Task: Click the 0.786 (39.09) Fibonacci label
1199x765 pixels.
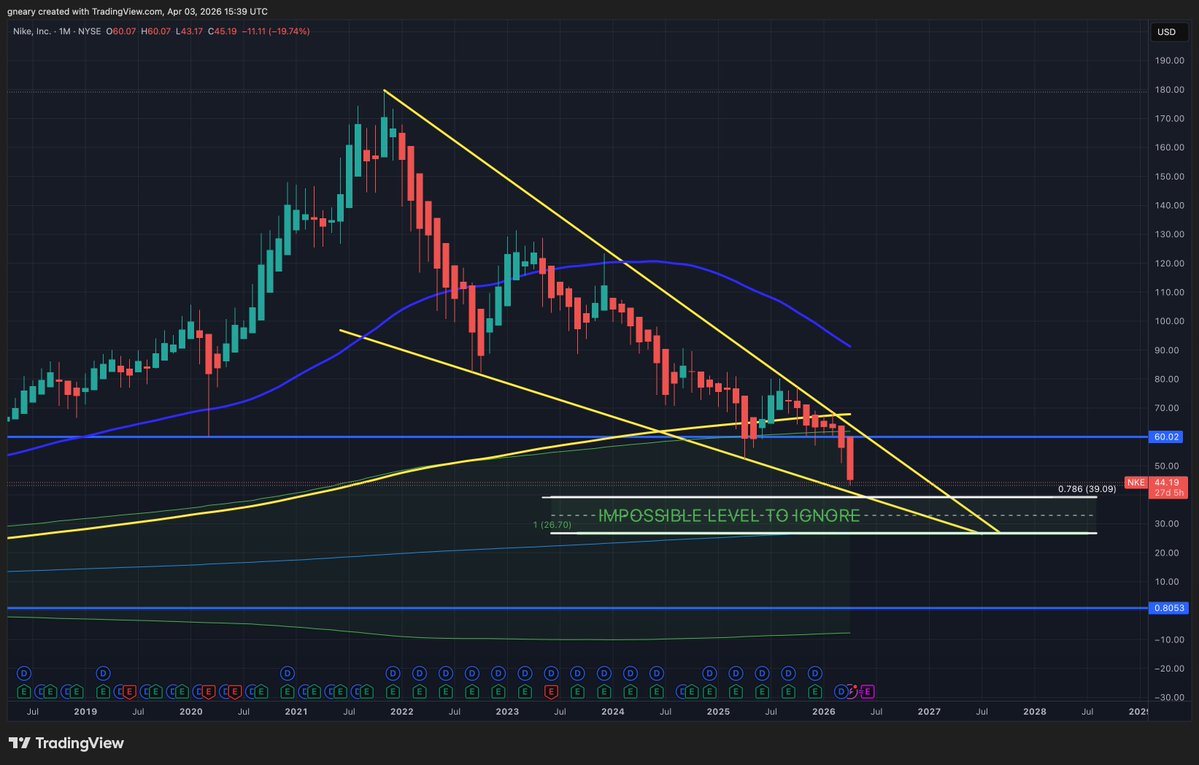Action: 1087,489
